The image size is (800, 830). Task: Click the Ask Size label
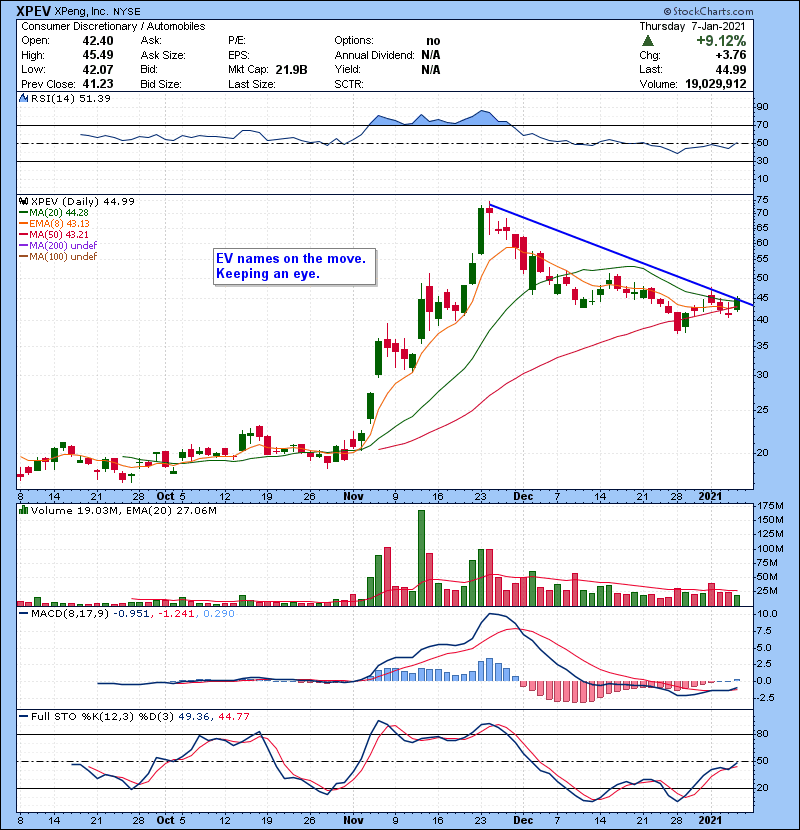163,55
